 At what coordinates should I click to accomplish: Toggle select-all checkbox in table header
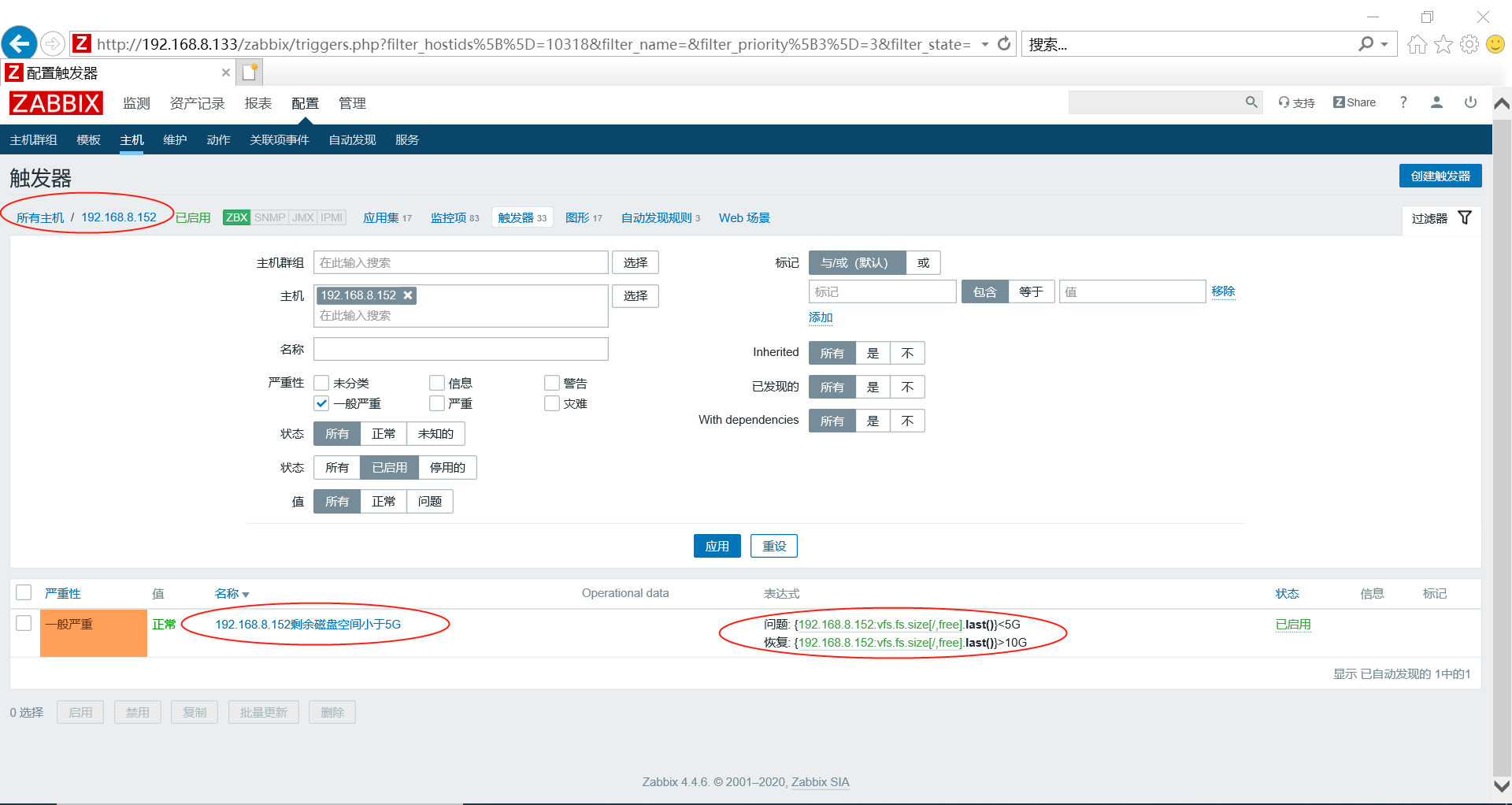click(24, 592)
